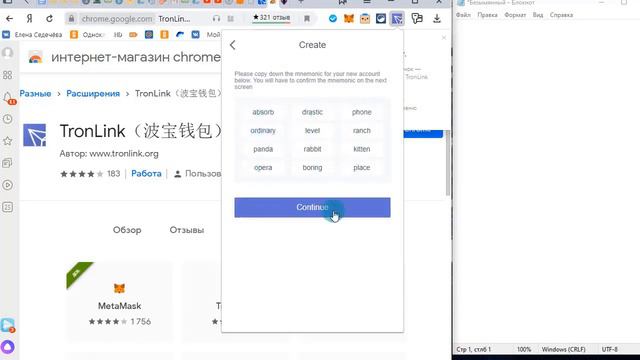Open the Разные breadcrumb link
This screenshot has width=640, height=360.
pyautogui.click(x=36, y=93)
